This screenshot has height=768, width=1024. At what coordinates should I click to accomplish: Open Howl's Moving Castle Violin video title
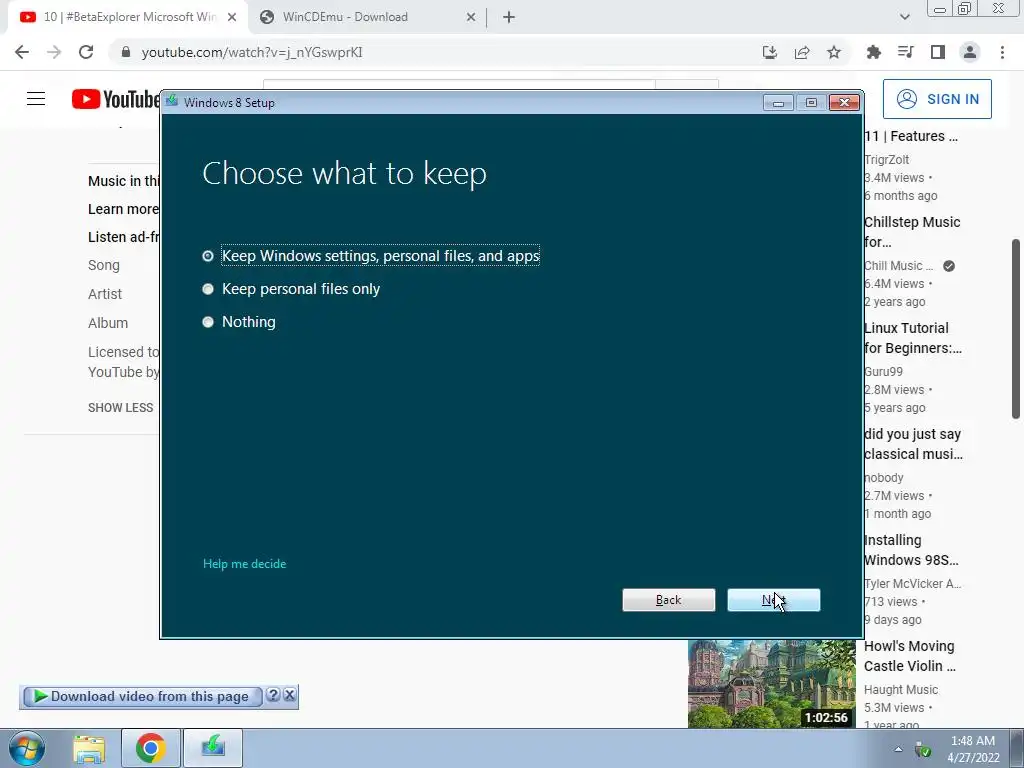[909, 656]
